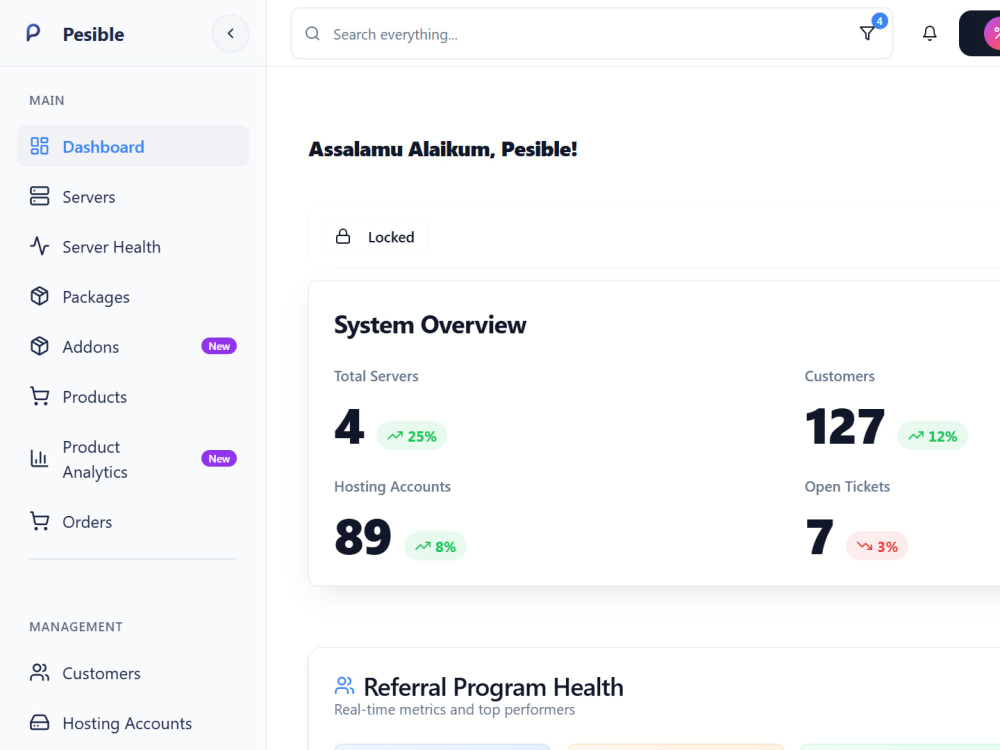This screenshot has width=1000, height=750.
Task: Toggle the Locked layout button
Action: [x=375, y=237]
